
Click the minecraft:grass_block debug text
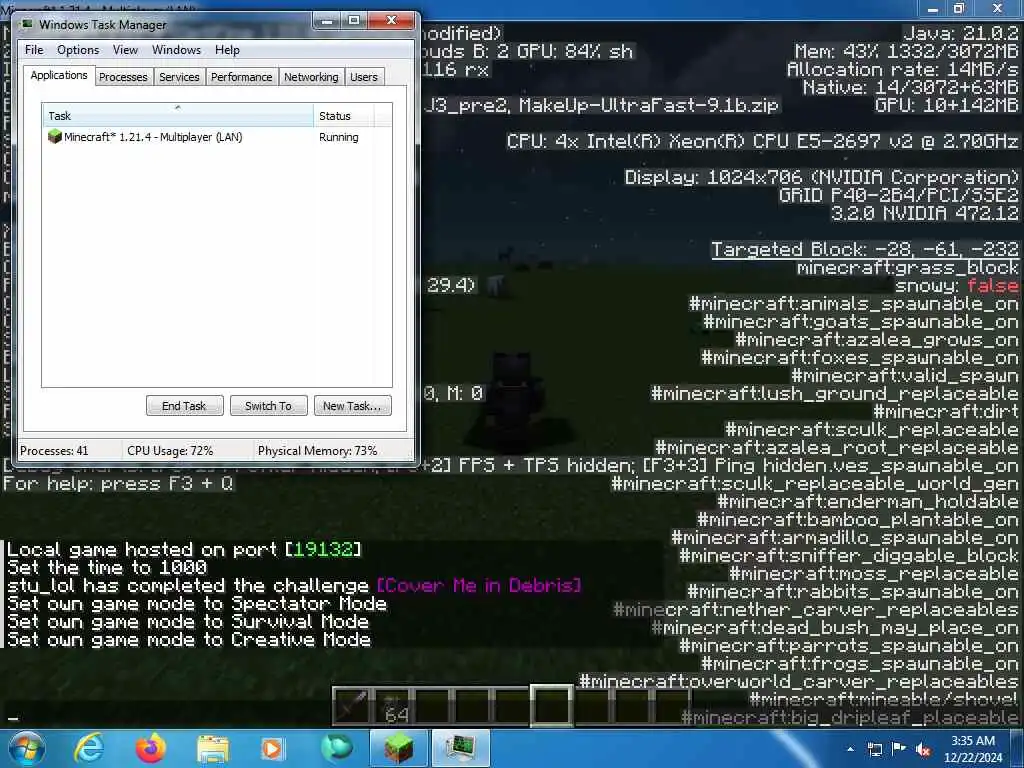(x=908, y=268)
